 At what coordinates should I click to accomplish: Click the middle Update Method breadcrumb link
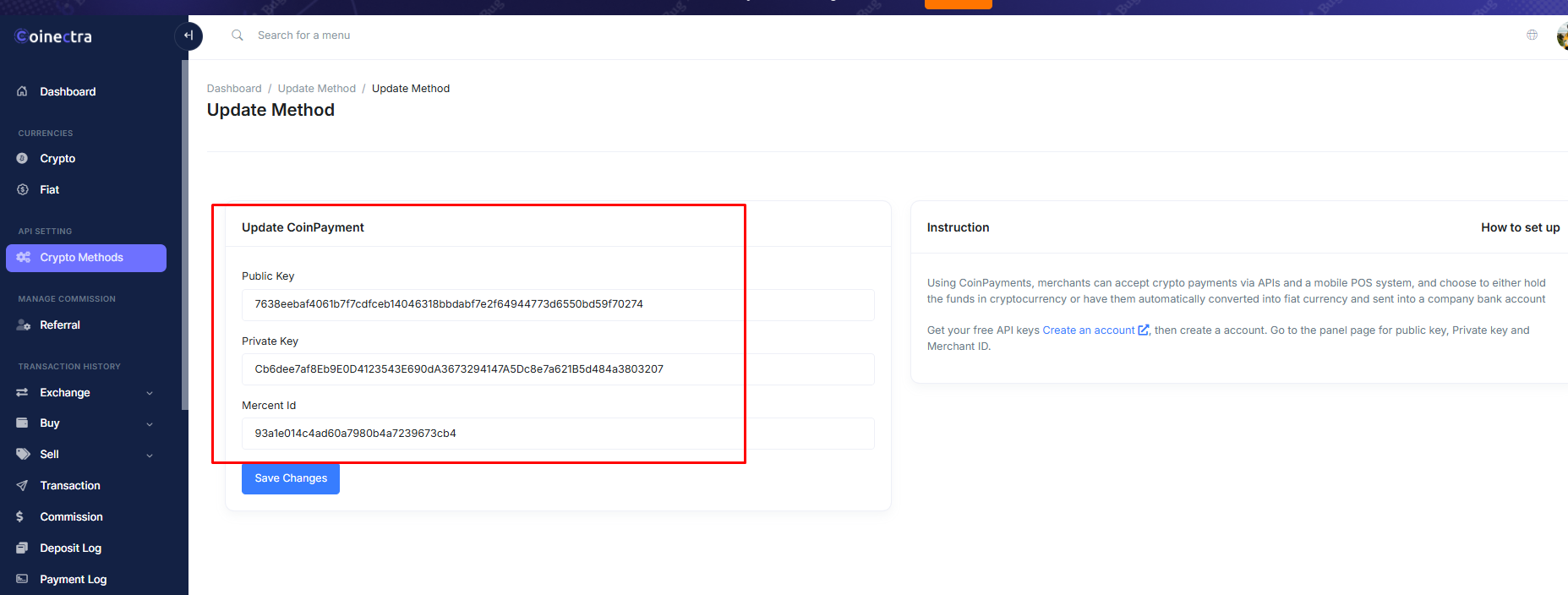point(317,88)
